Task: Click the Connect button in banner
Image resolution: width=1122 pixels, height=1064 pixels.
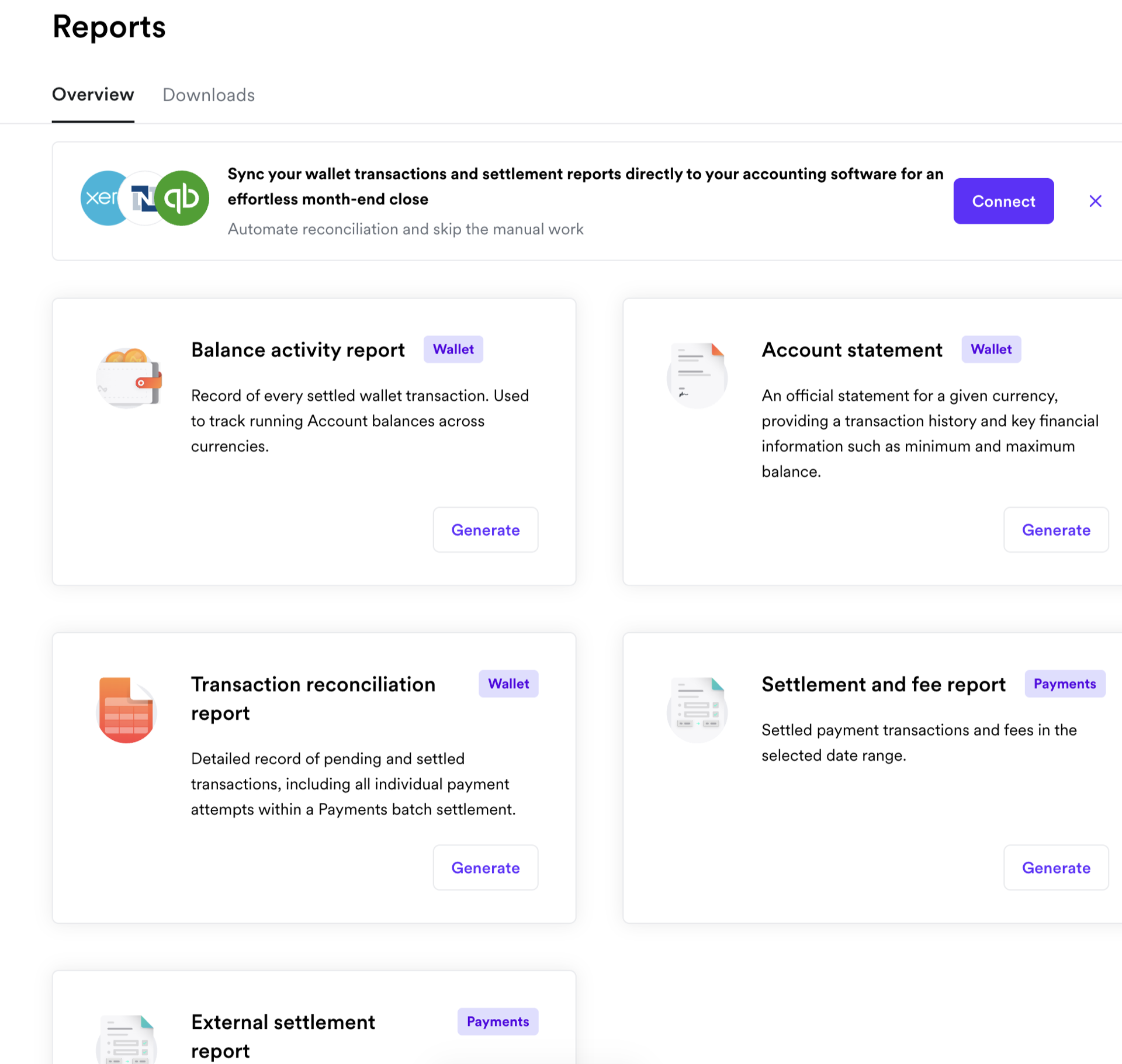Action: coord(1003,201)
